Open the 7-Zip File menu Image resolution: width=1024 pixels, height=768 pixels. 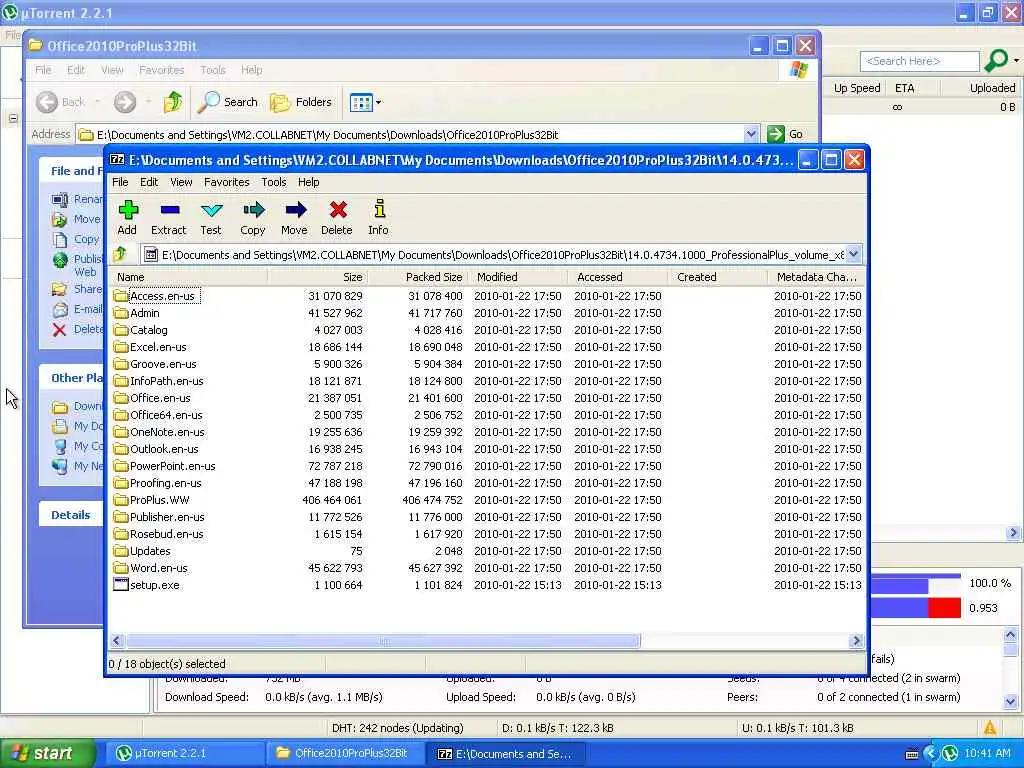pos(120,182)
